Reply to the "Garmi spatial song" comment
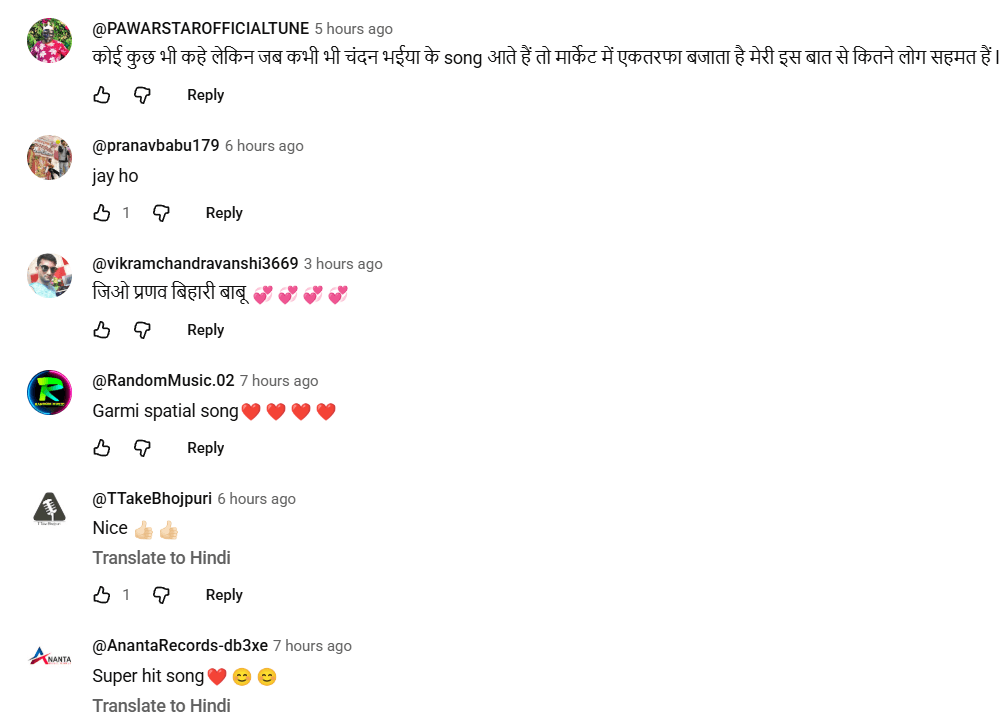Image resolution: width=1000 pixels, height=715 pixels. tap(205, 448)
